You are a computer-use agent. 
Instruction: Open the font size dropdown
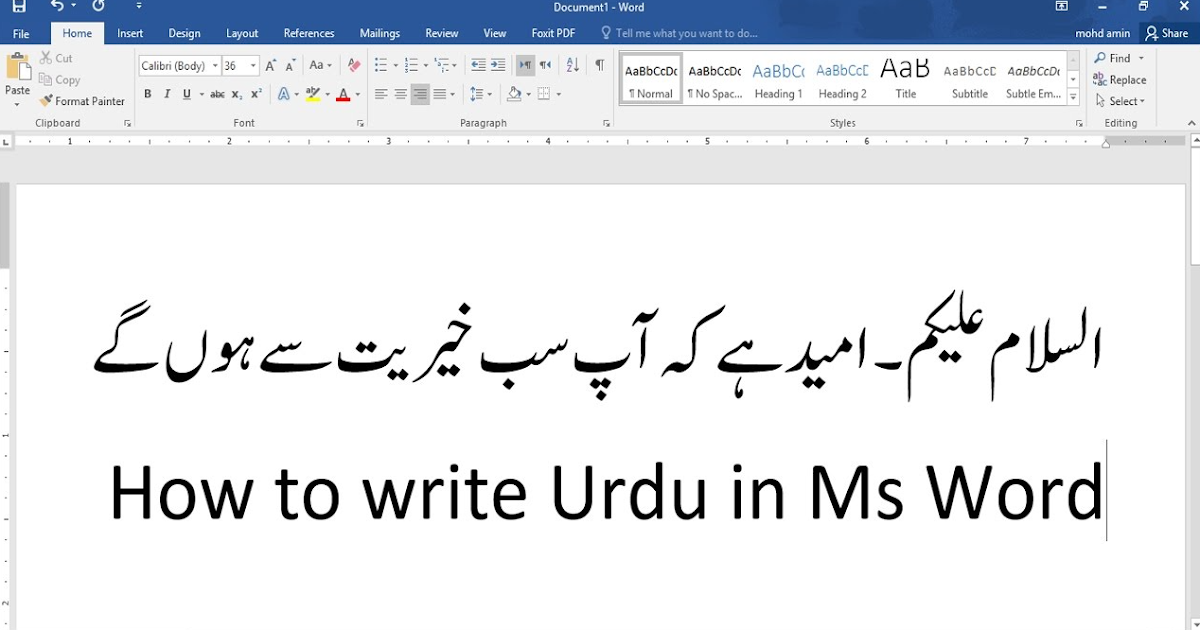[252, 66]
